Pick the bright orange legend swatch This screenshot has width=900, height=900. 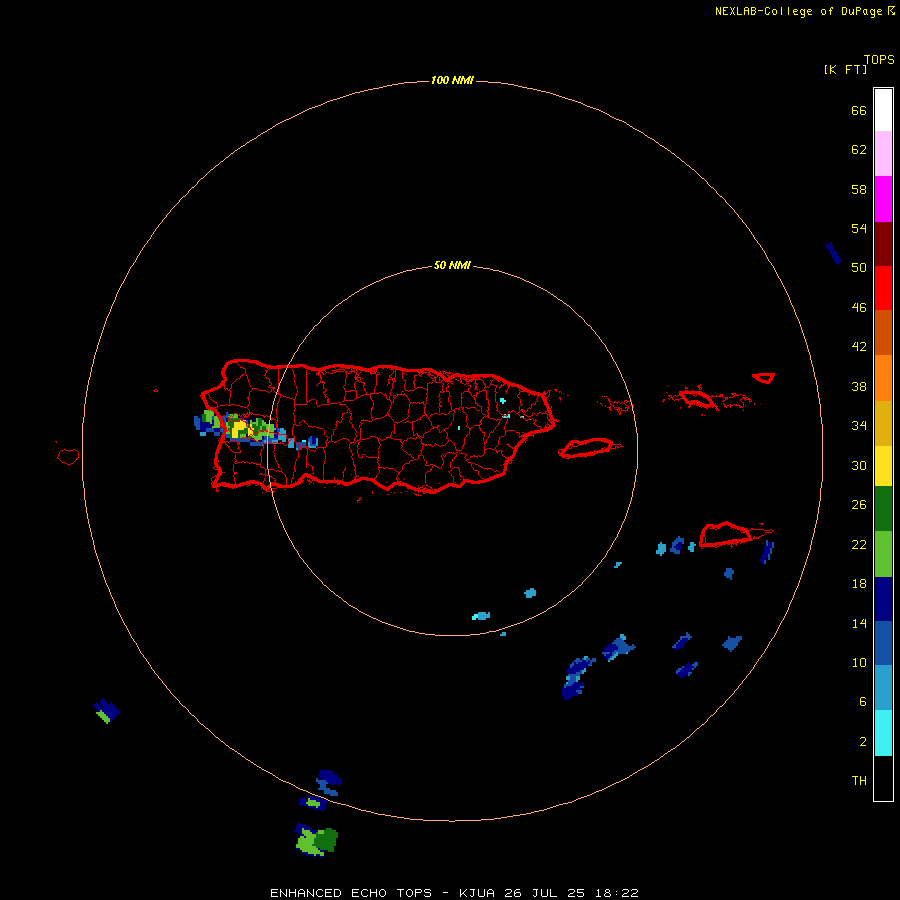coord(883,378)
